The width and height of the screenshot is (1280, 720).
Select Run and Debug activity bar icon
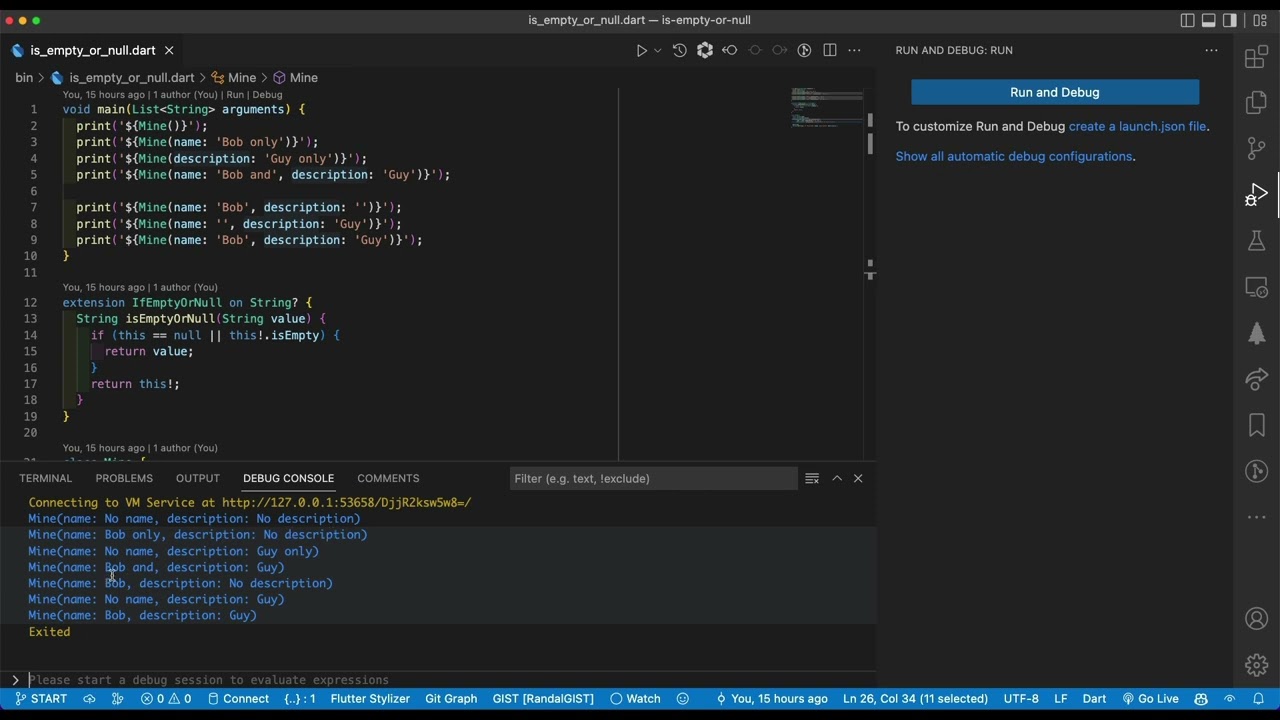click(1257, 195)
